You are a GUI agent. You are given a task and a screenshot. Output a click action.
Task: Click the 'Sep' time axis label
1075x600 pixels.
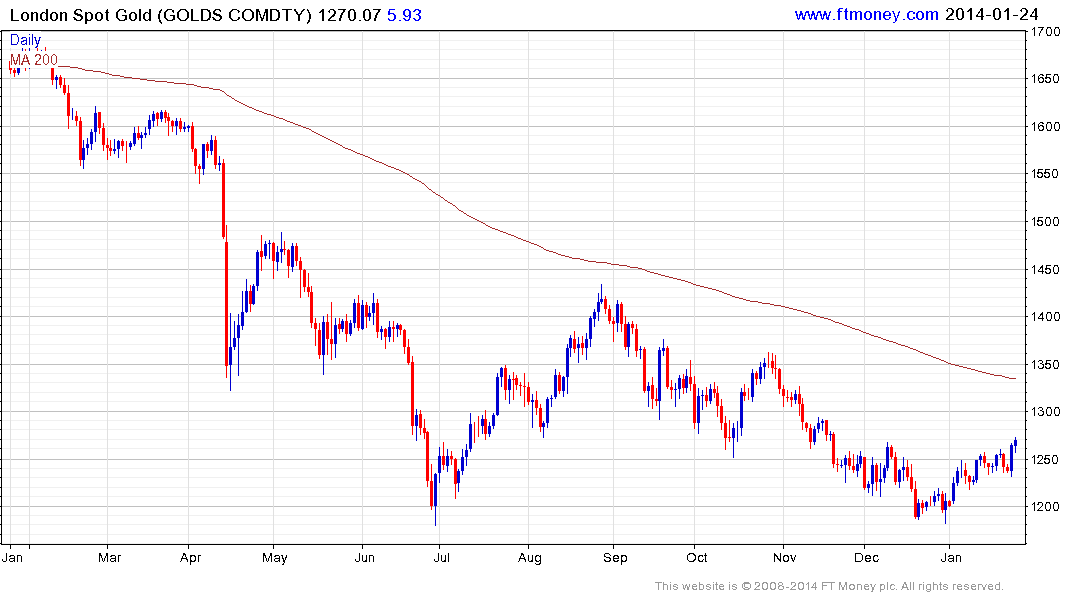pos(615,558)
